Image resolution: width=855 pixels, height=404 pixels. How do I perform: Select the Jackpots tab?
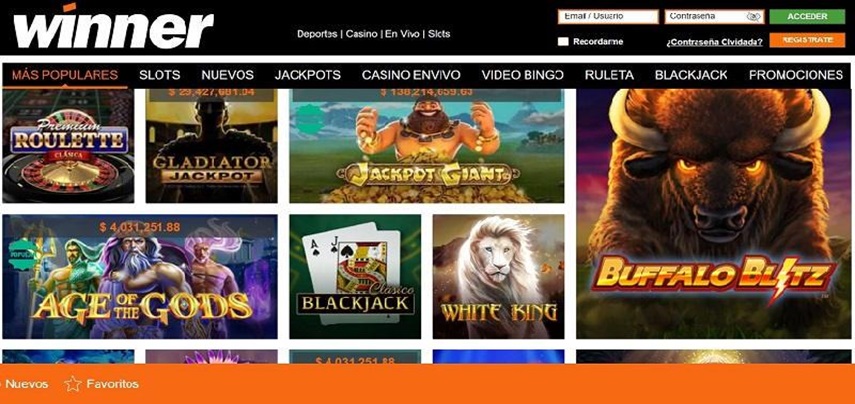pyautogui.click(x=308, y=75)
